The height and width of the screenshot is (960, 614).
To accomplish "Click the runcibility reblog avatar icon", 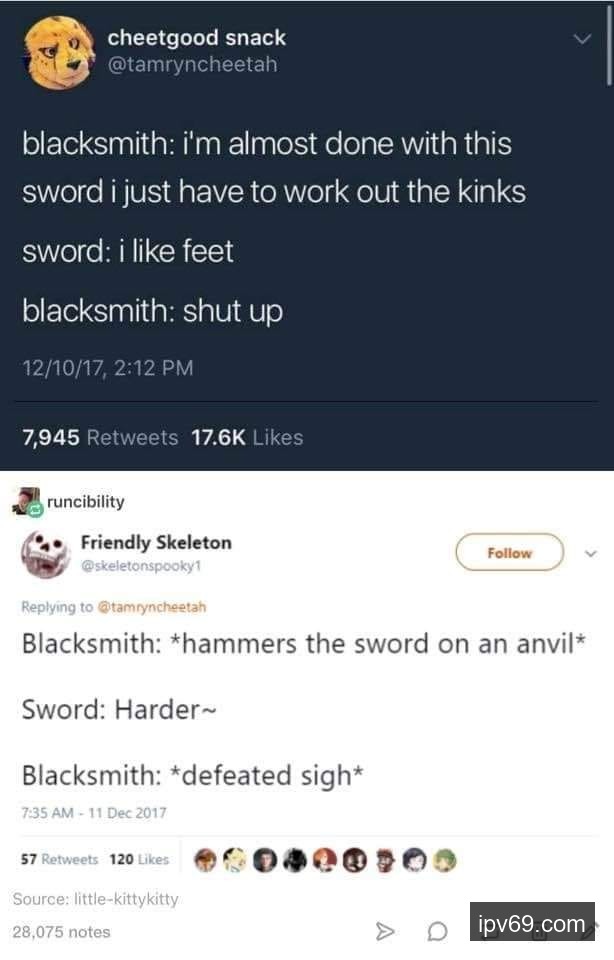I will coord(28,501).
